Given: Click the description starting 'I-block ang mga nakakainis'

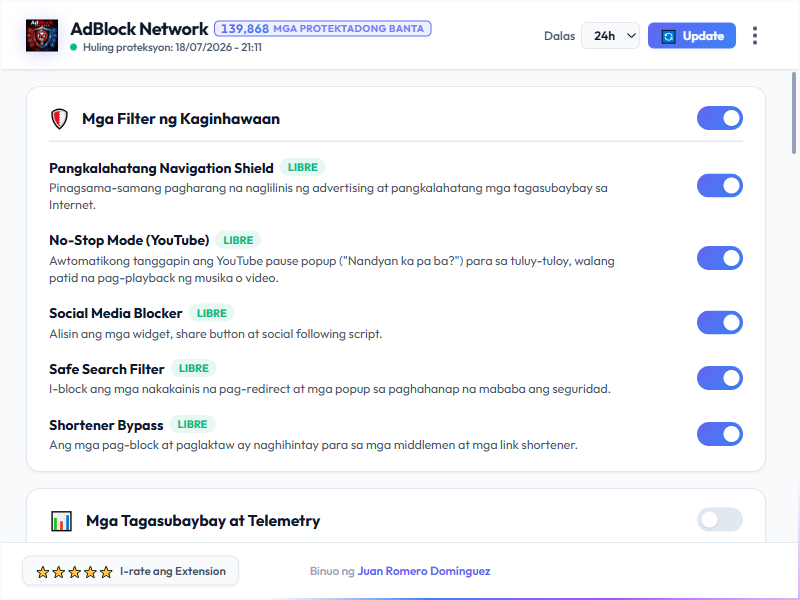Looking at the screenshot, I should click(x=330, y=389).
